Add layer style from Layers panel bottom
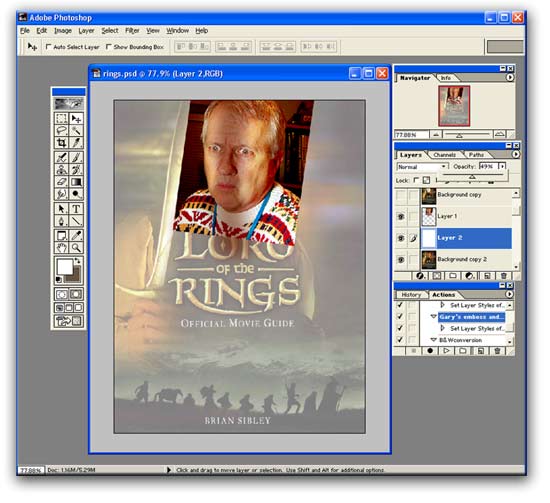 (x=420, y=276)
